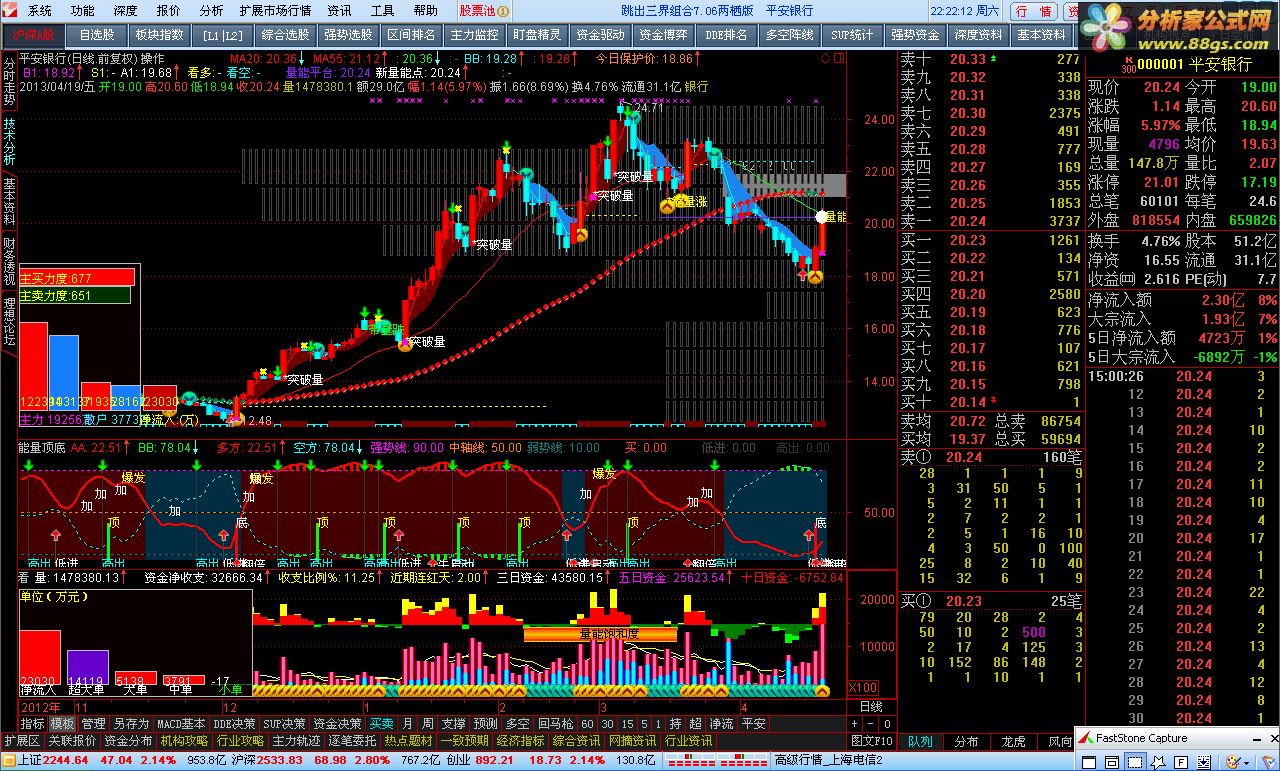Open the 系统 menu
Viewport: 1280px width, 771px height.
[39, 11]
